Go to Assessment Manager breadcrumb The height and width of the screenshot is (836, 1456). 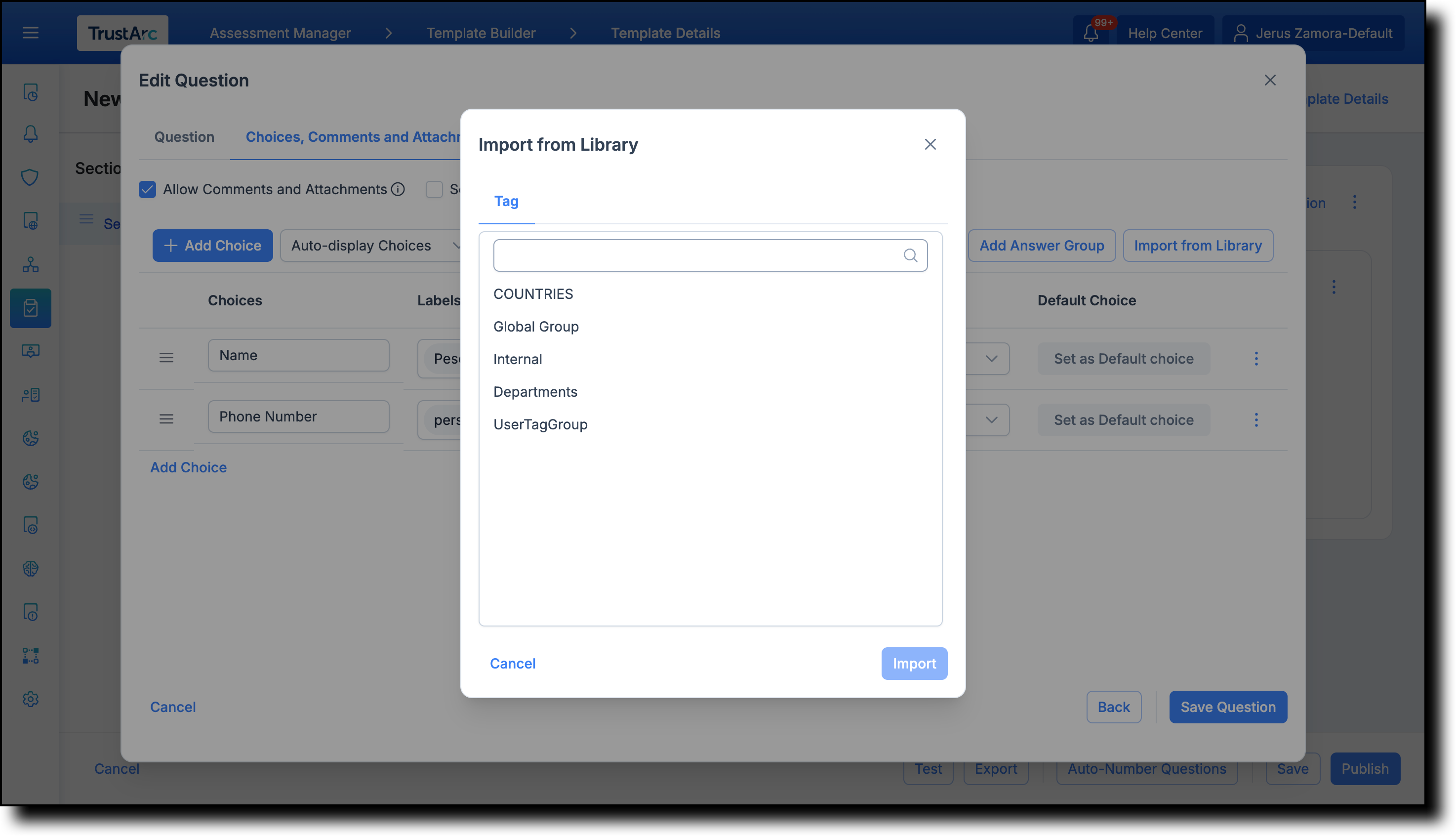[x=280, y=33]
